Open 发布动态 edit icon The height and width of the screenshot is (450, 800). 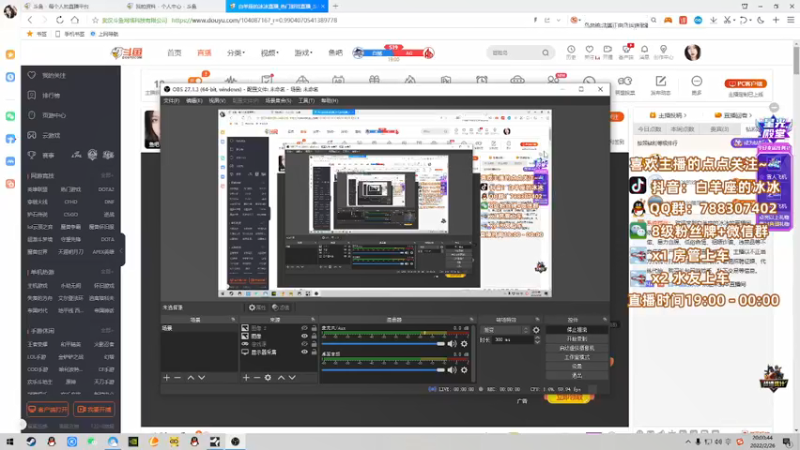661,82
